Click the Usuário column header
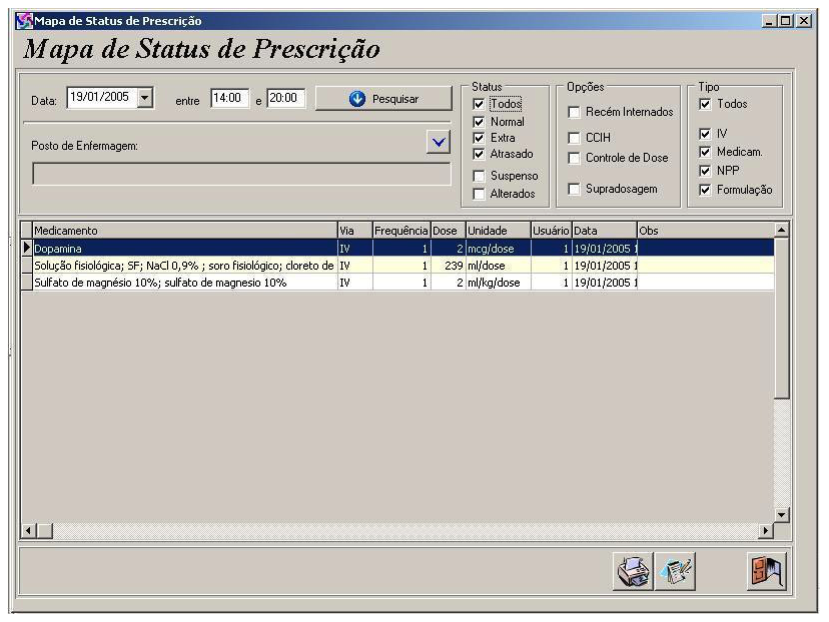This screenshot has height=622, width=829. tap(551, 231)
